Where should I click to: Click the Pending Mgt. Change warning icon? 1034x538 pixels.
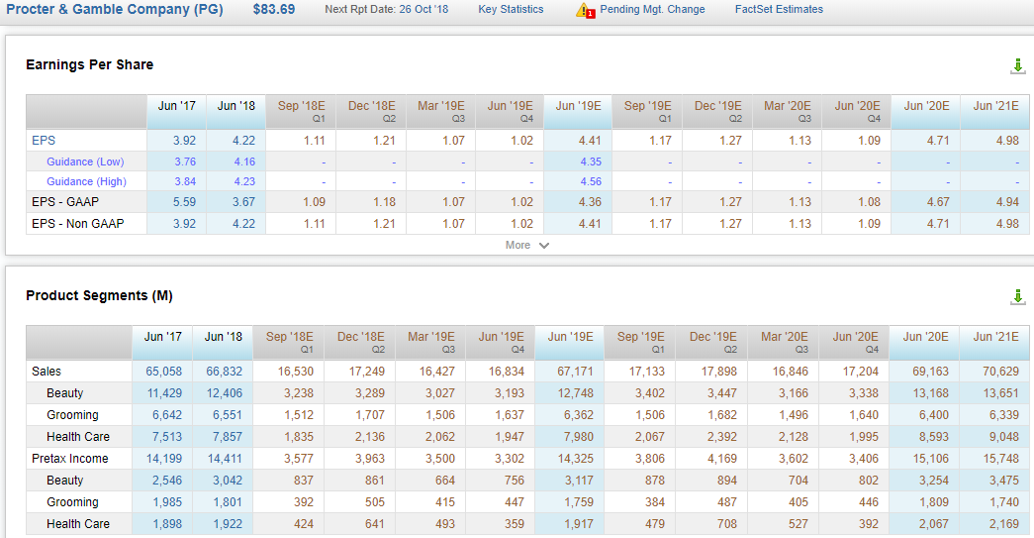click(x=585, y=10)
